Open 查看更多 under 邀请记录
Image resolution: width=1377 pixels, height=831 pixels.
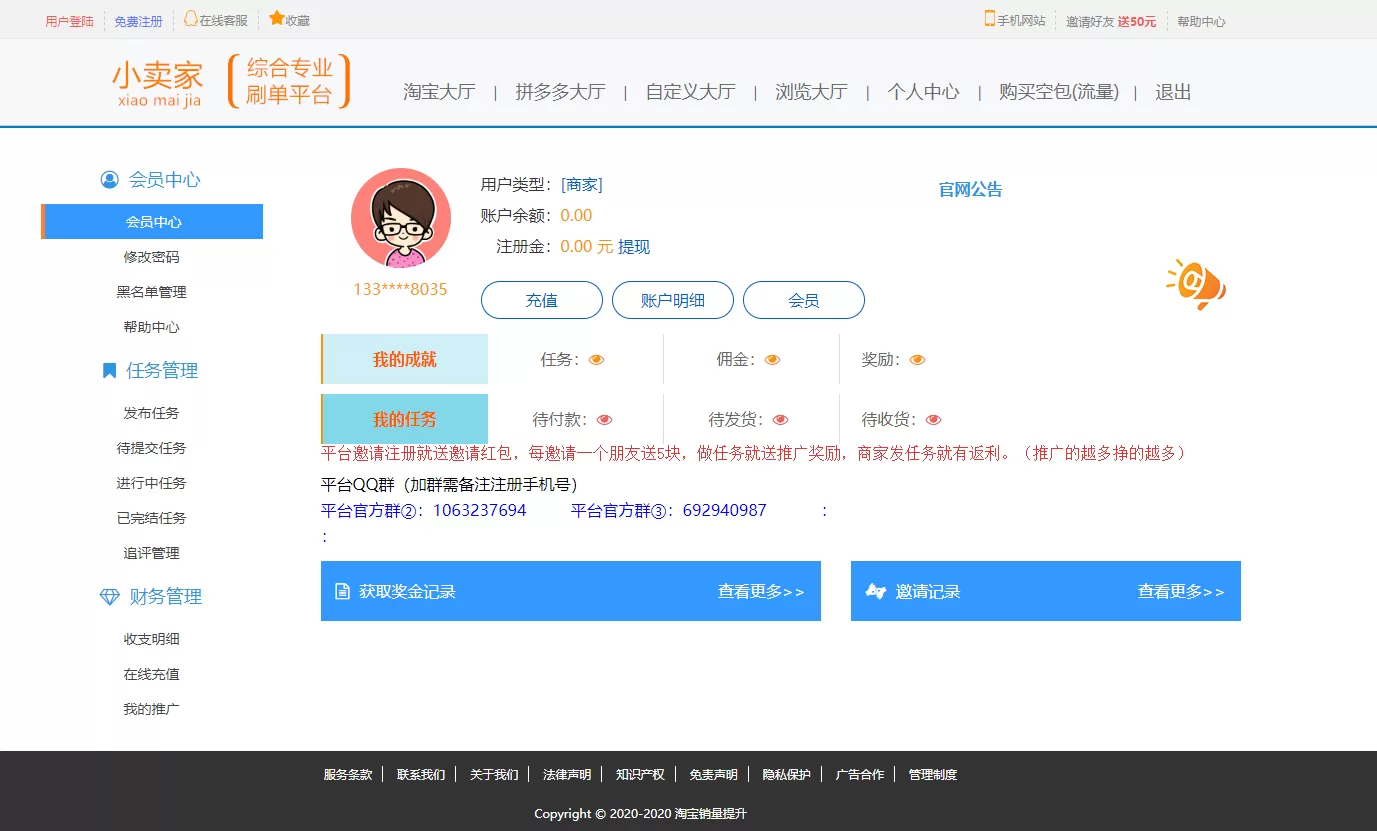[x=1180, y=591]
